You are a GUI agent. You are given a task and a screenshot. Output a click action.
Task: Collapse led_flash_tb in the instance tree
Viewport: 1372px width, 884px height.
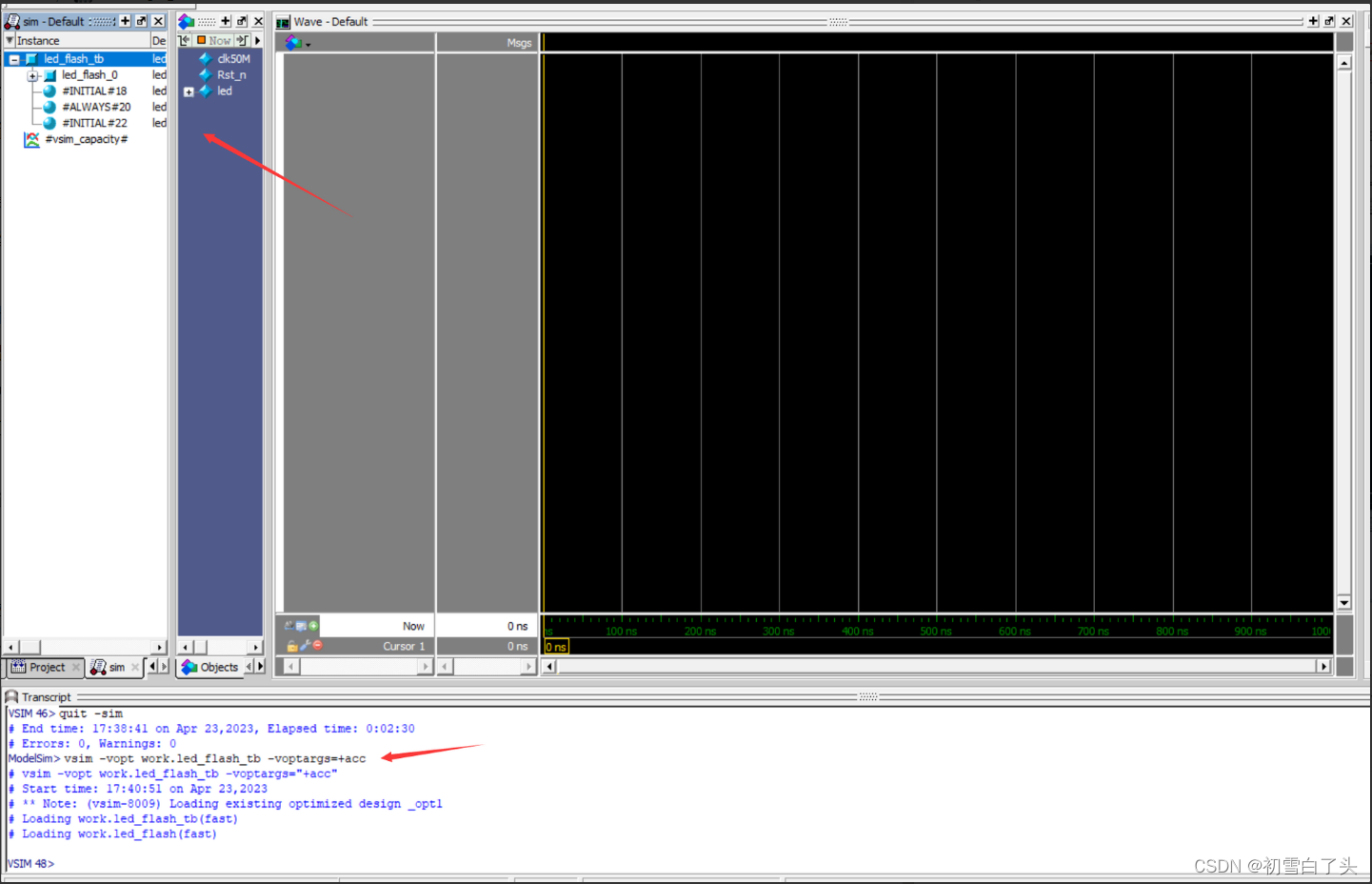pyautogui.click(x=14, y=58)
